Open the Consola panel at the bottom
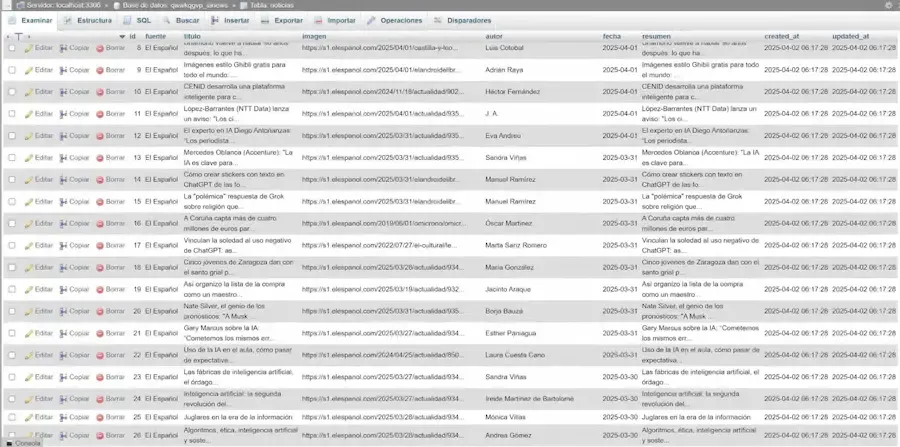Image resolution: width=900 pixels, height=447 pixels. [28, 444]
